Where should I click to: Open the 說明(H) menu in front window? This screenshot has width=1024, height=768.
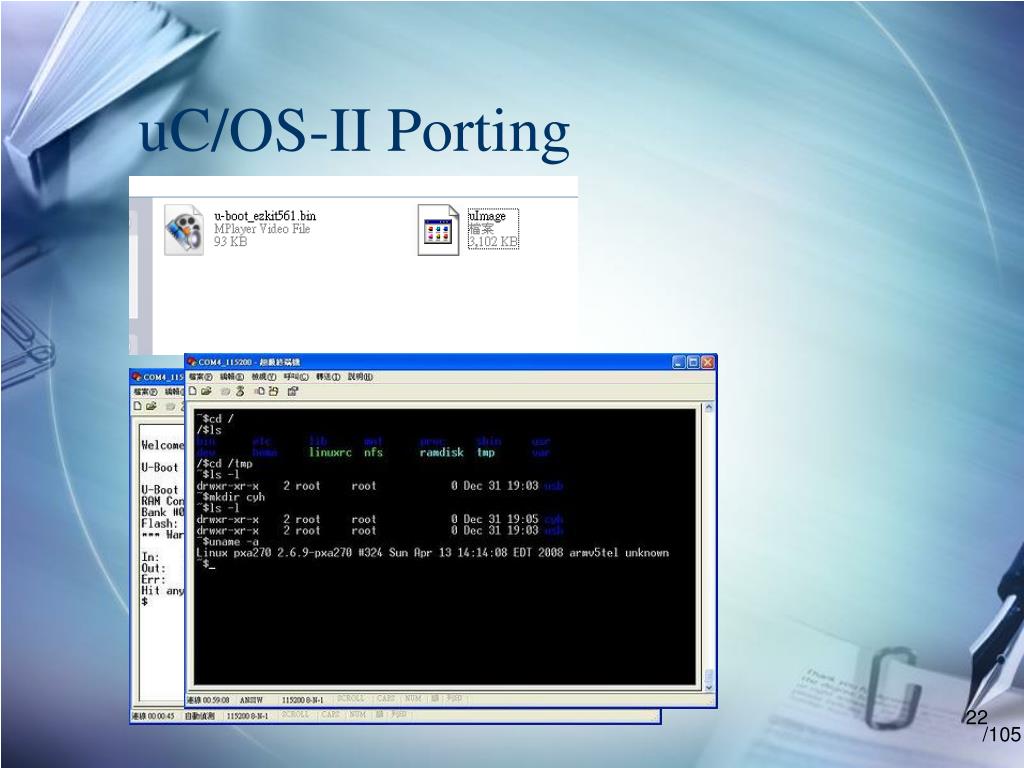pos(360,377)
